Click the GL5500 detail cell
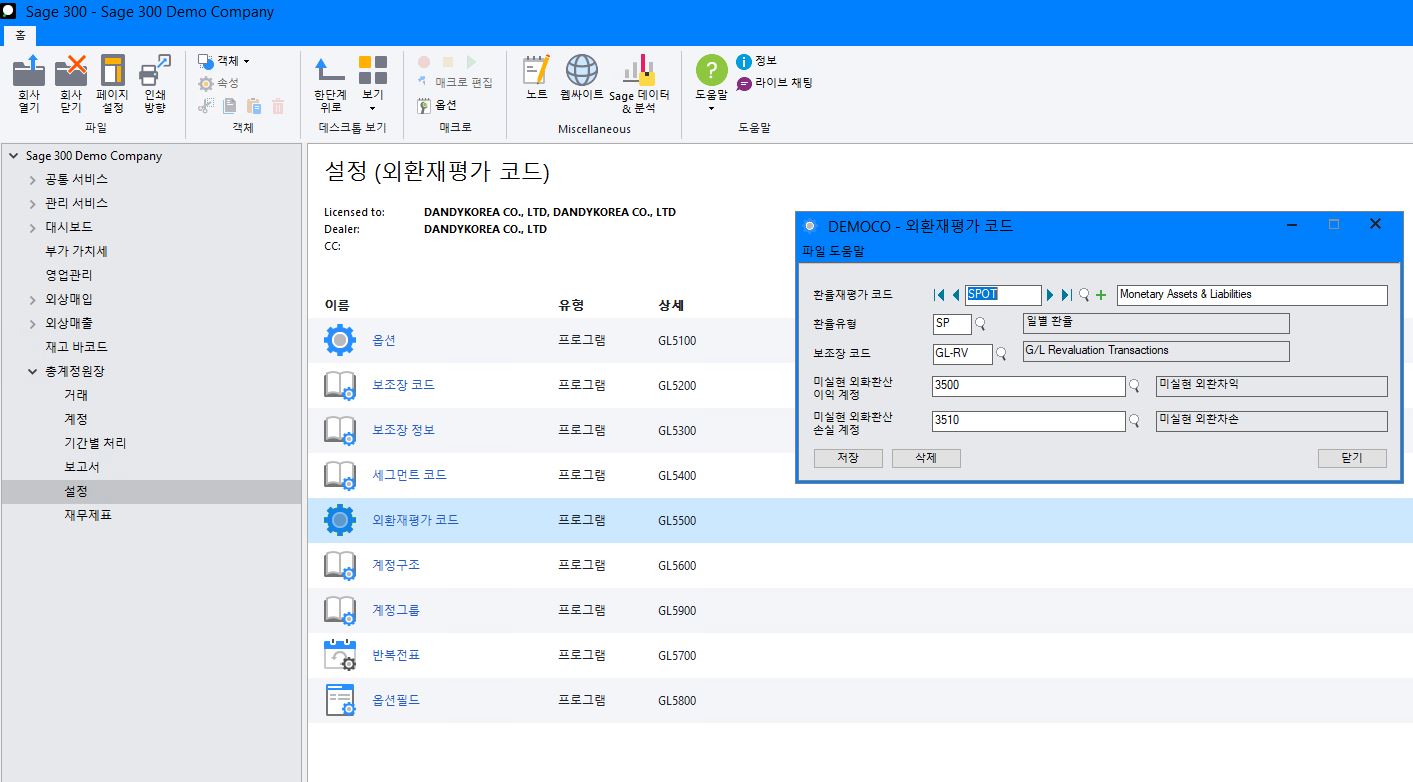The height and width of the screenshot is (782, 1413). click(677, 521)
